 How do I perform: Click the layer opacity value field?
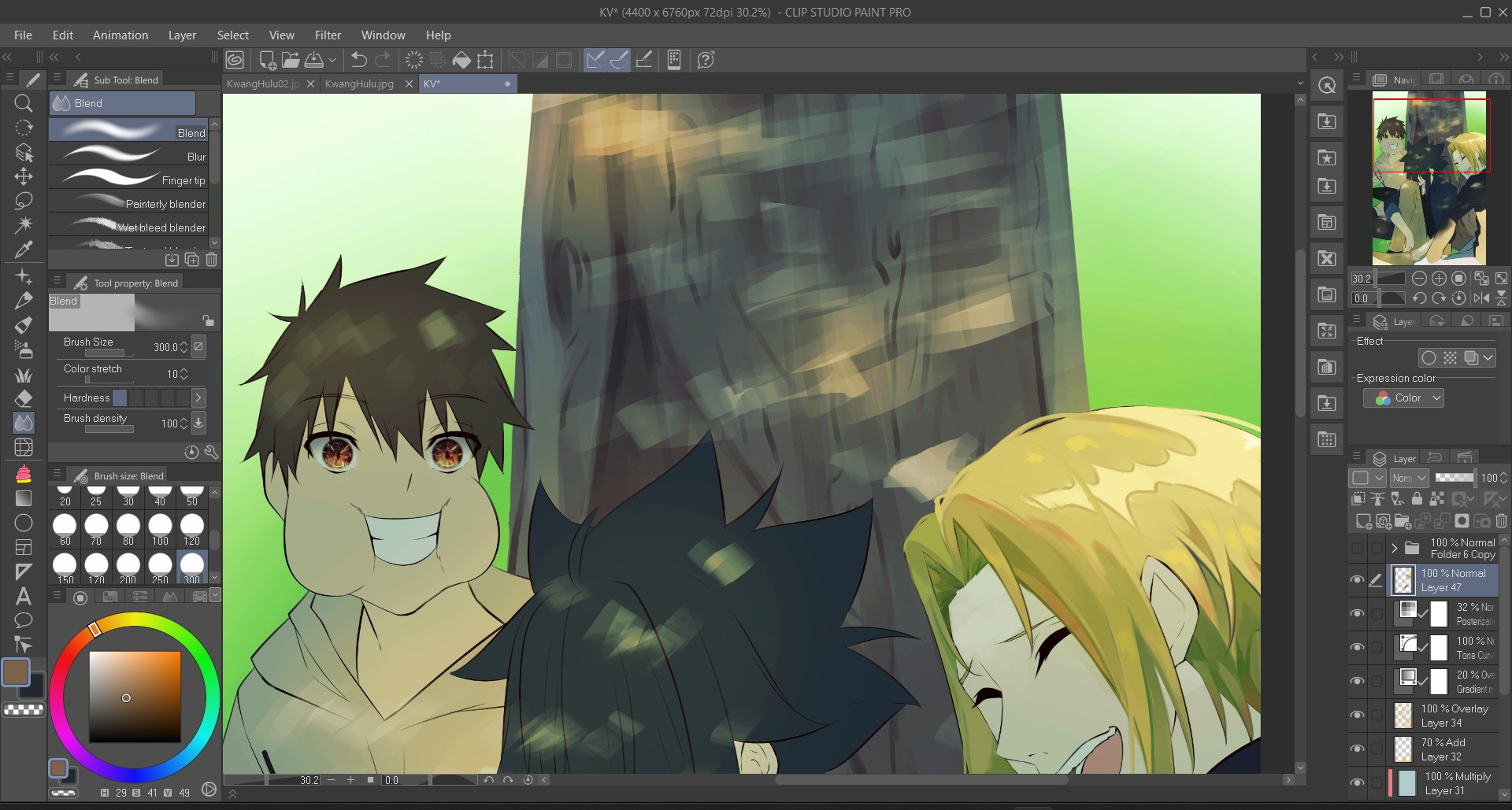coord(1489,478)
